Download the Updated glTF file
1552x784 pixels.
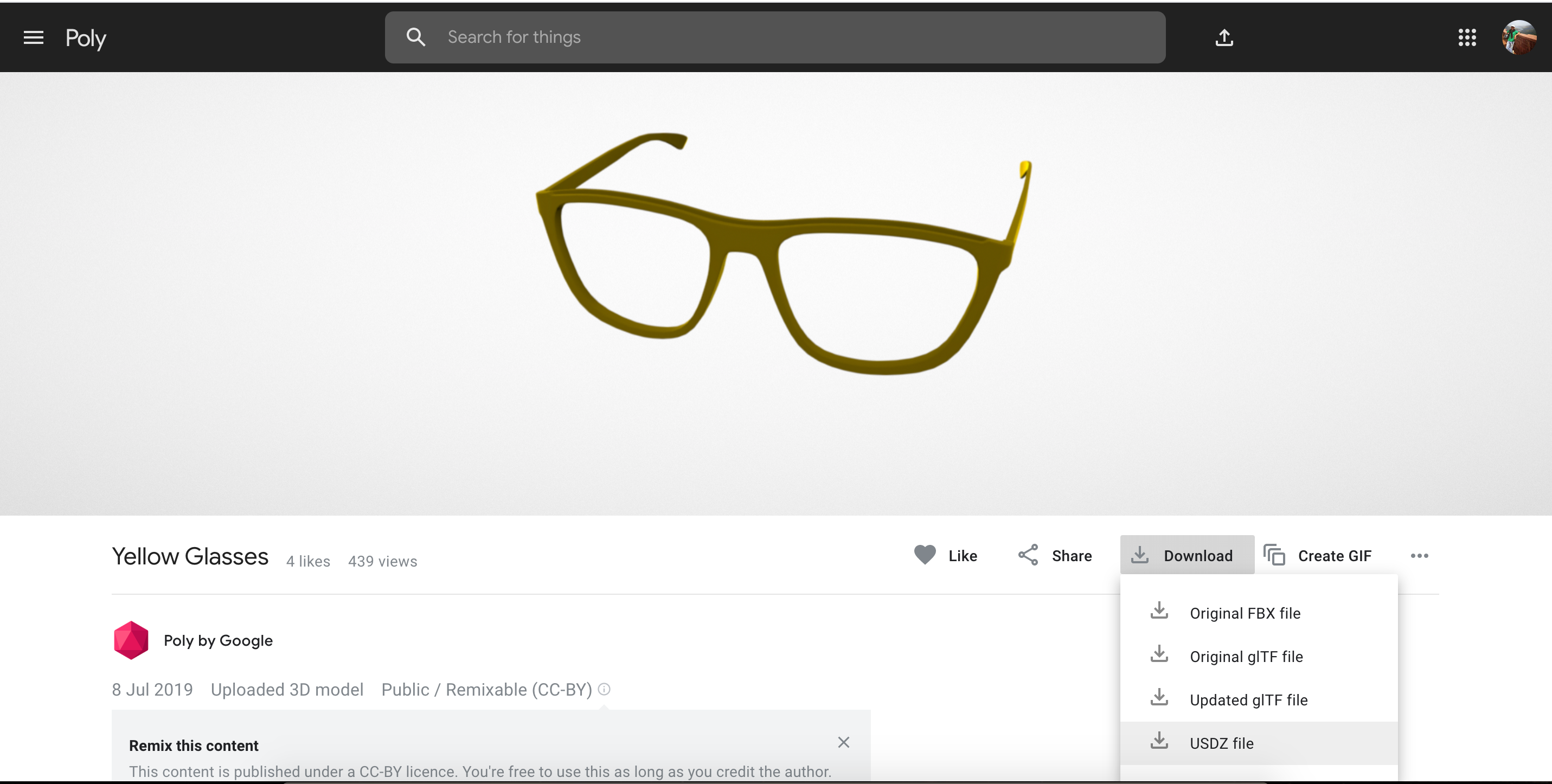pos(1248,700)
